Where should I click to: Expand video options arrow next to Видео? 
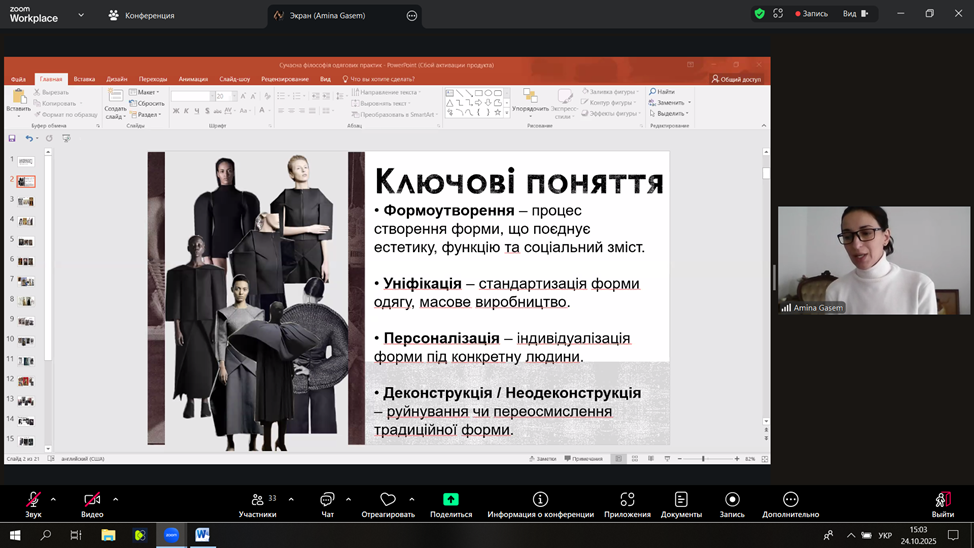(115, 499)
